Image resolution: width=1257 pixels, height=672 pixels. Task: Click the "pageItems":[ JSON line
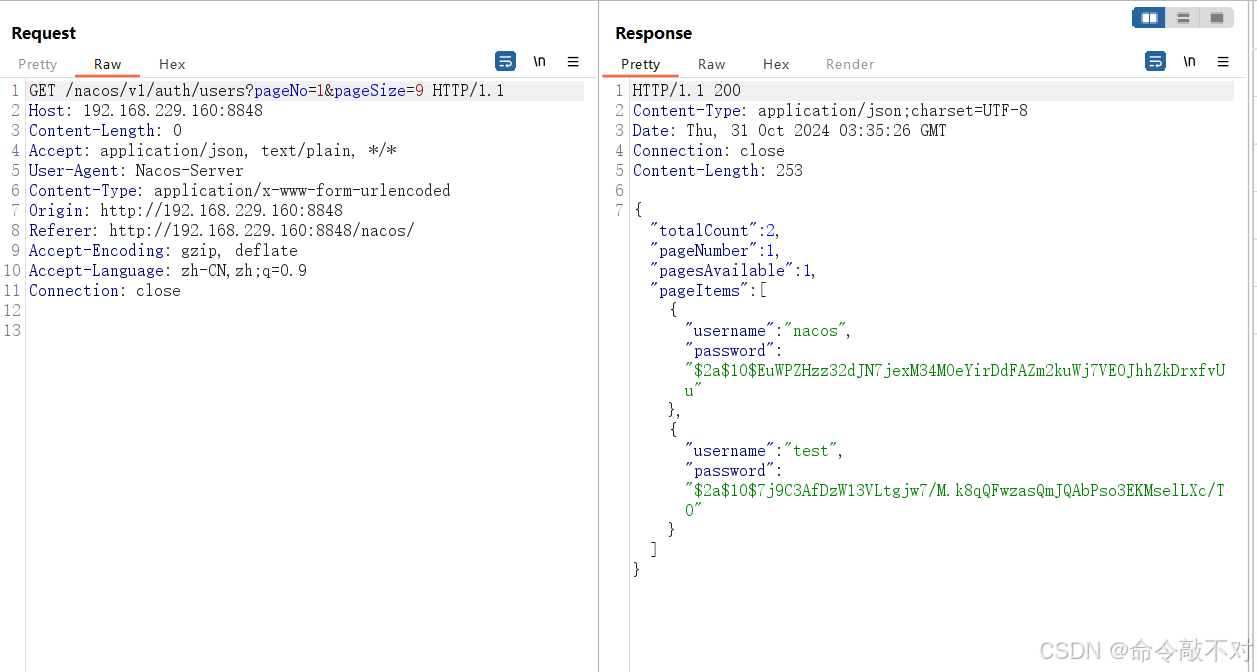[x=708, y=291]
